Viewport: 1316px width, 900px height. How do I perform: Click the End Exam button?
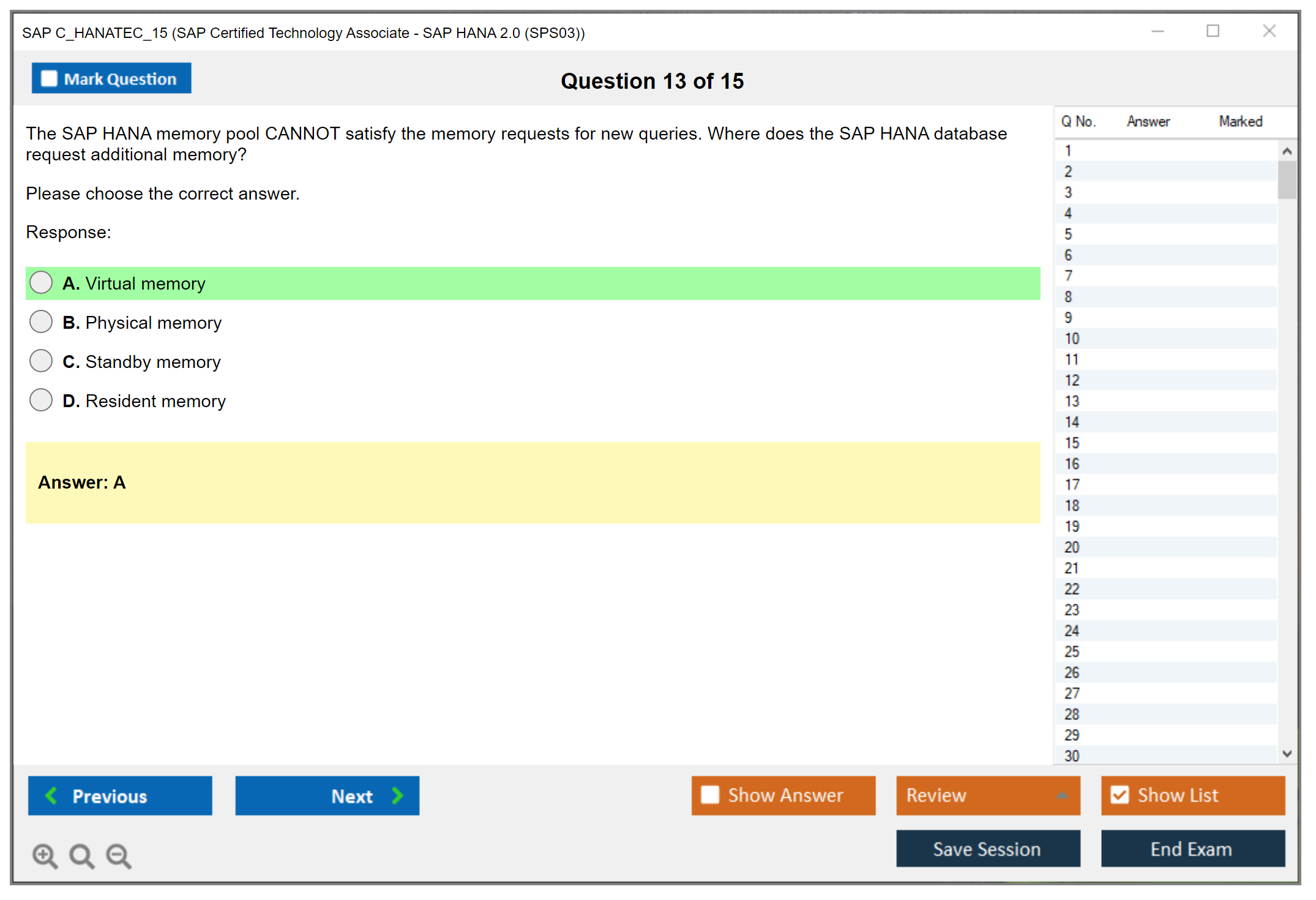point(1192,849)
